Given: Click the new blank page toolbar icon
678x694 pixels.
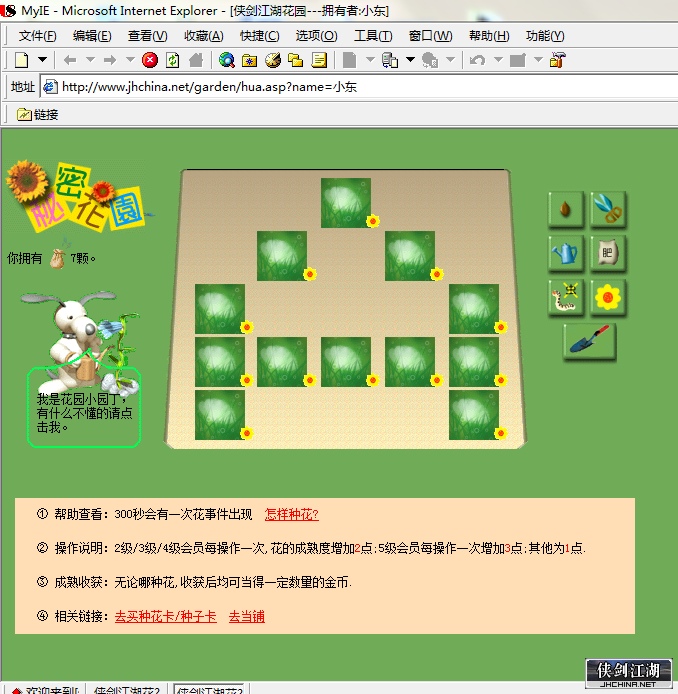Looking at the screenshot, I should click(22, 60).
